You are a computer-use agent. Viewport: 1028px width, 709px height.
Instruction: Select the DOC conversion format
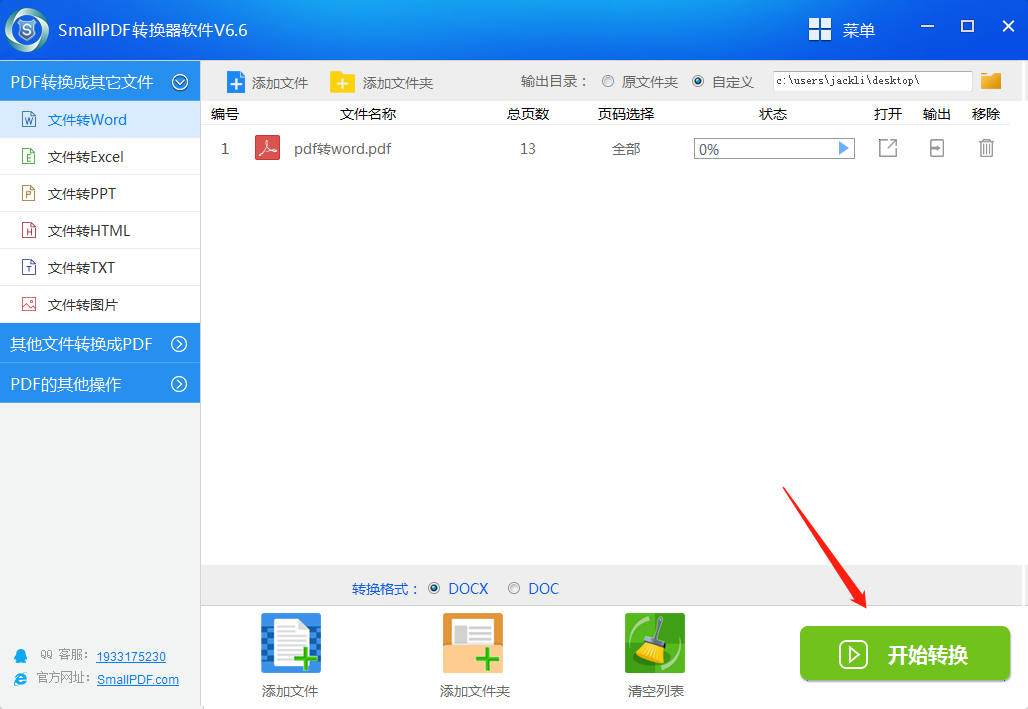(514, 588)
